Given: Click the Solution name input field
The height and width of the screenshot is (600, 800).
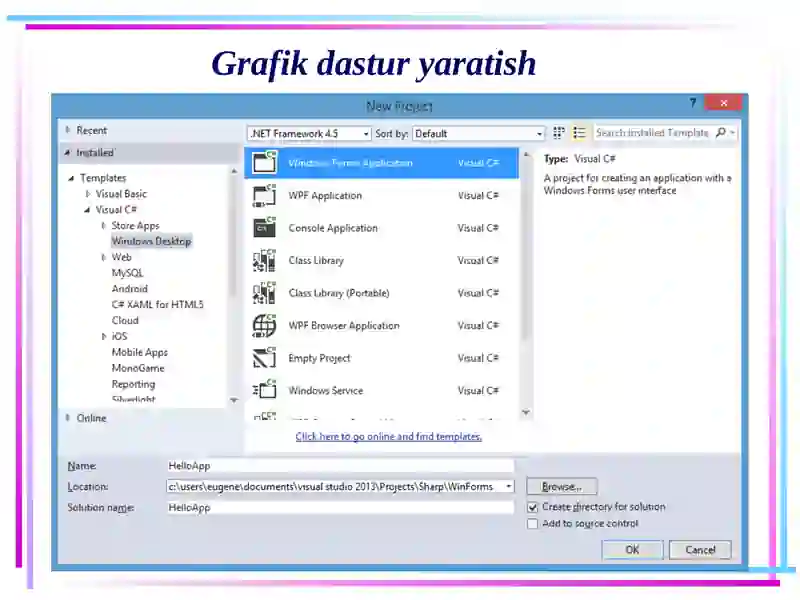Looking at the screenshot, I should click(340, 507).
